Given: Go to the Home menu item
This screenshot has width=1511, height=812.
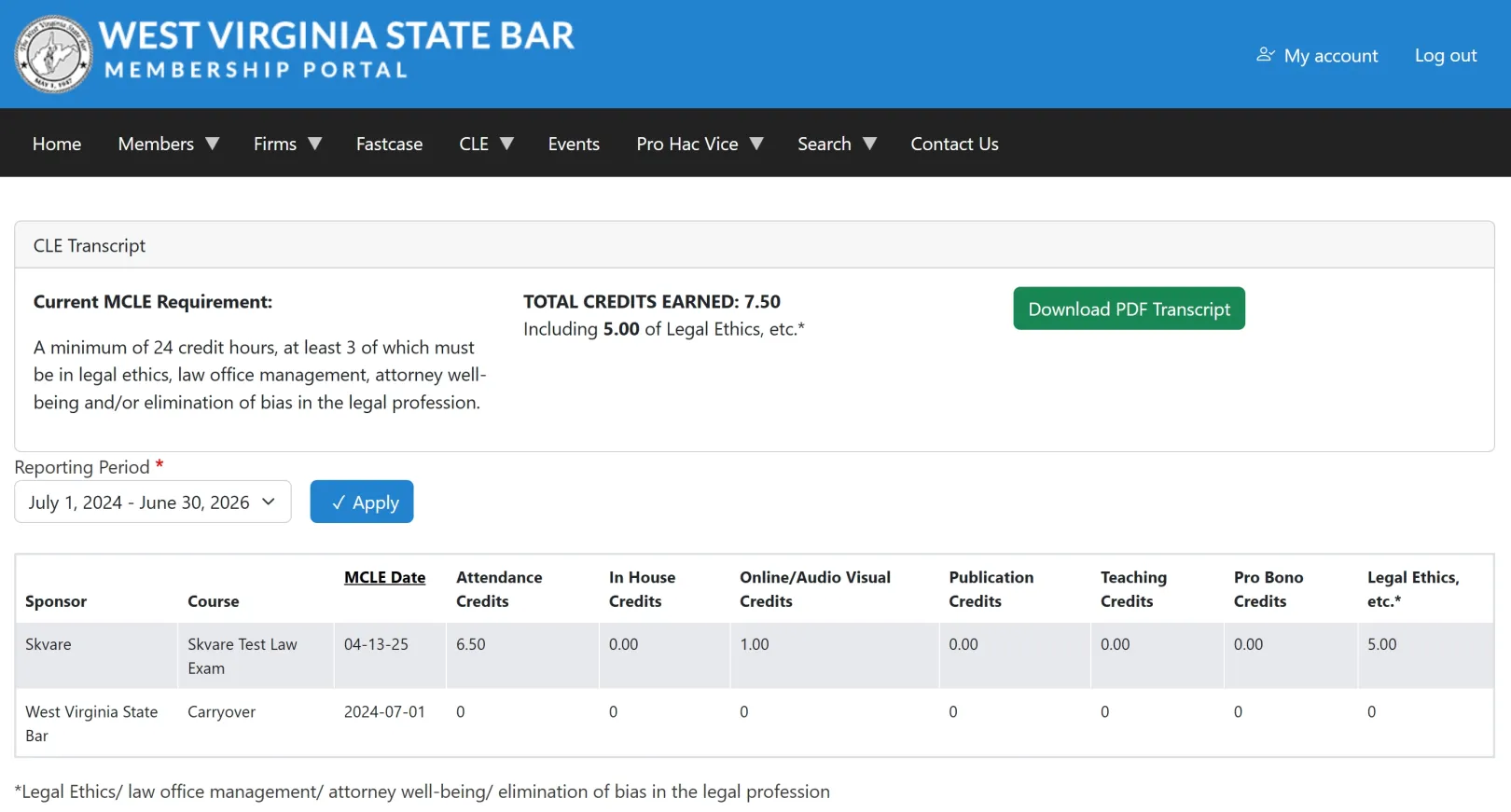Looking at the screenshot, I should [x=57, y=144].
